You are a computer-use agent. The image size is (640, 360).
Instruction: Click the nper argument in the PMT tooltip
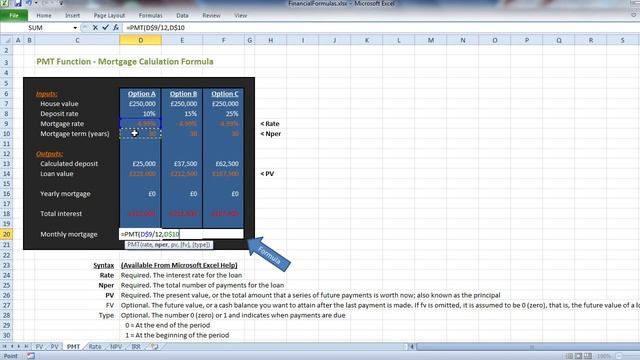click(161, 244)
